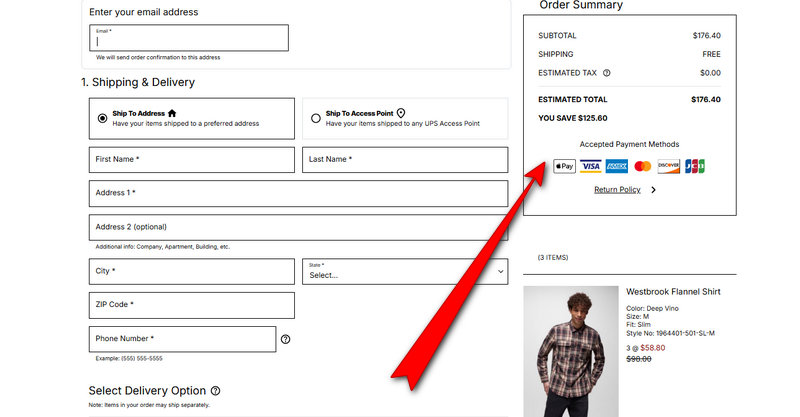800x417 pixels.
Task: Click into the First Name field
Action: (192, 160)
